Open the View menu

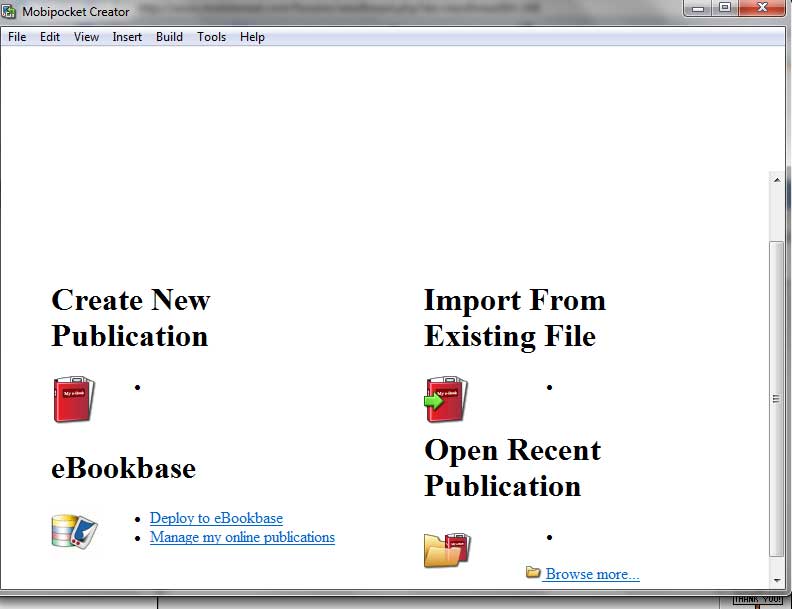86,37
